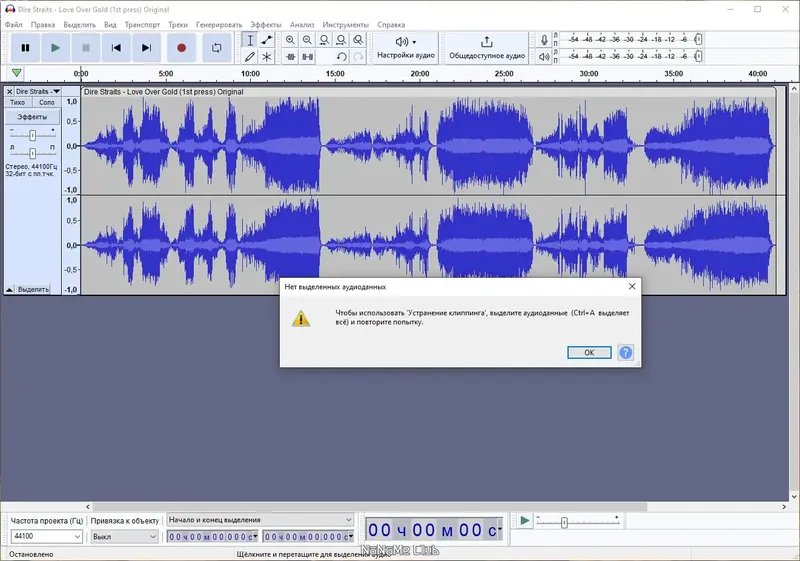Viewport: 800px width, 561px height.
Task: Skip to start of the project
Action: 116,47
